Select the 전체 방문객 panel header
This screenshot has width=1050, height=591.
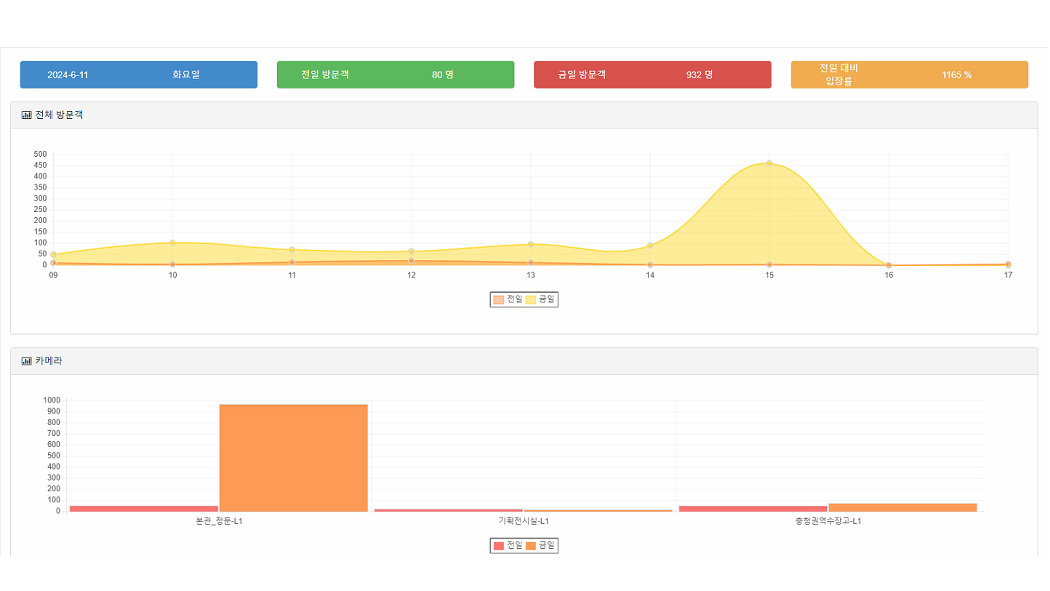point(524,115)
